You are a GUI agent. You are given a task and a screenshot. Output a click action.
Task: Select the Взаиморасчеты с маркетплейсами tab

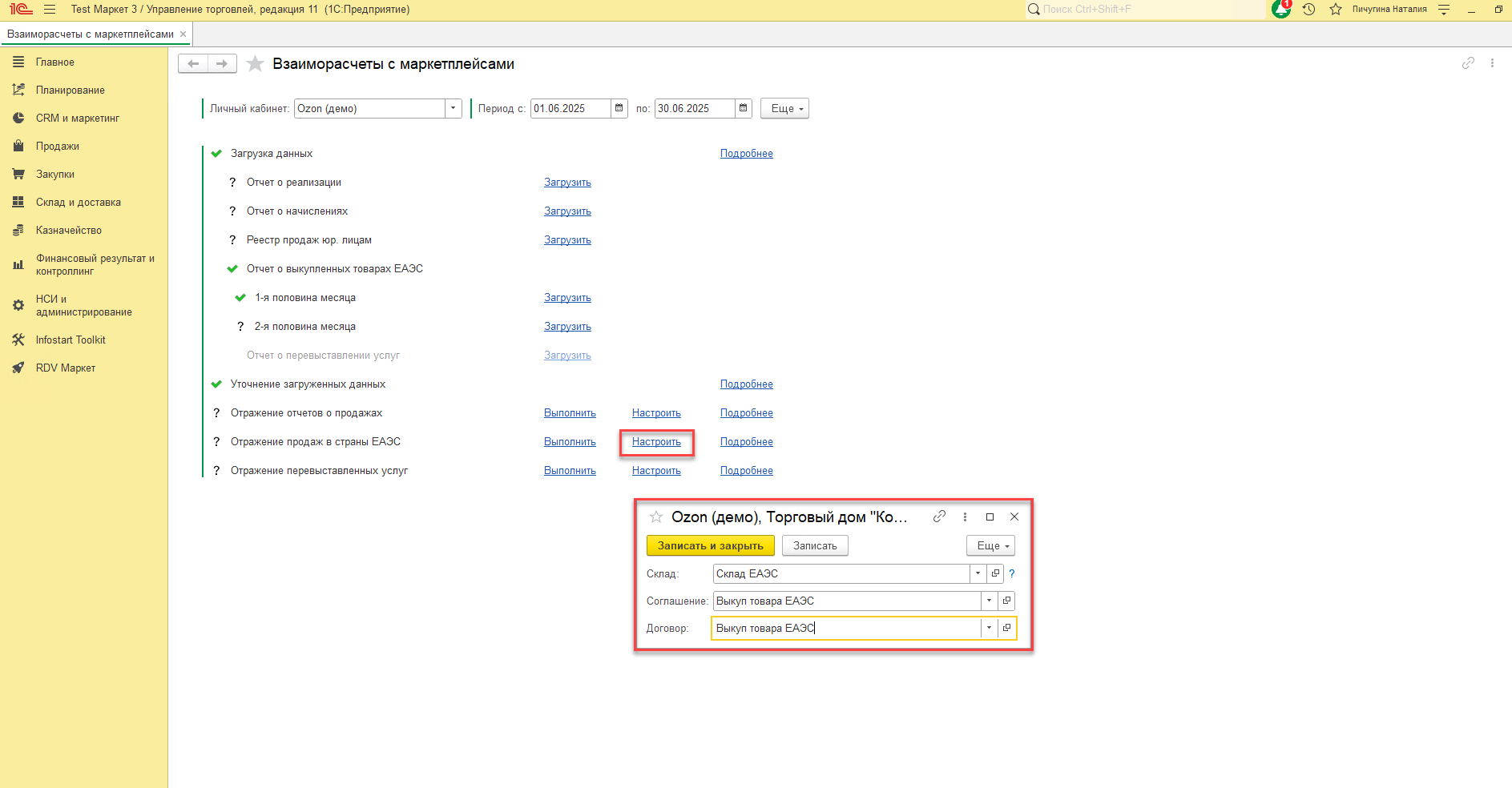click(x=91, y=34)
